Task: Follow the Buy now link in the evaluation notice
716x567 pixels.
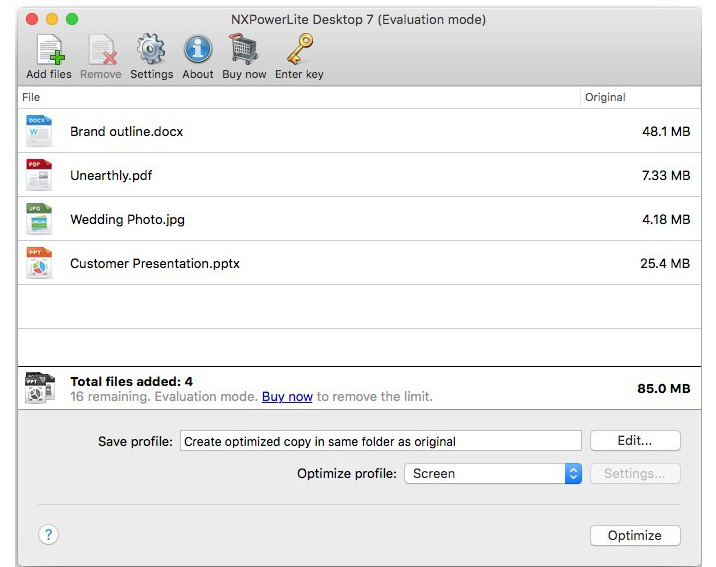Action: [287, 397]
